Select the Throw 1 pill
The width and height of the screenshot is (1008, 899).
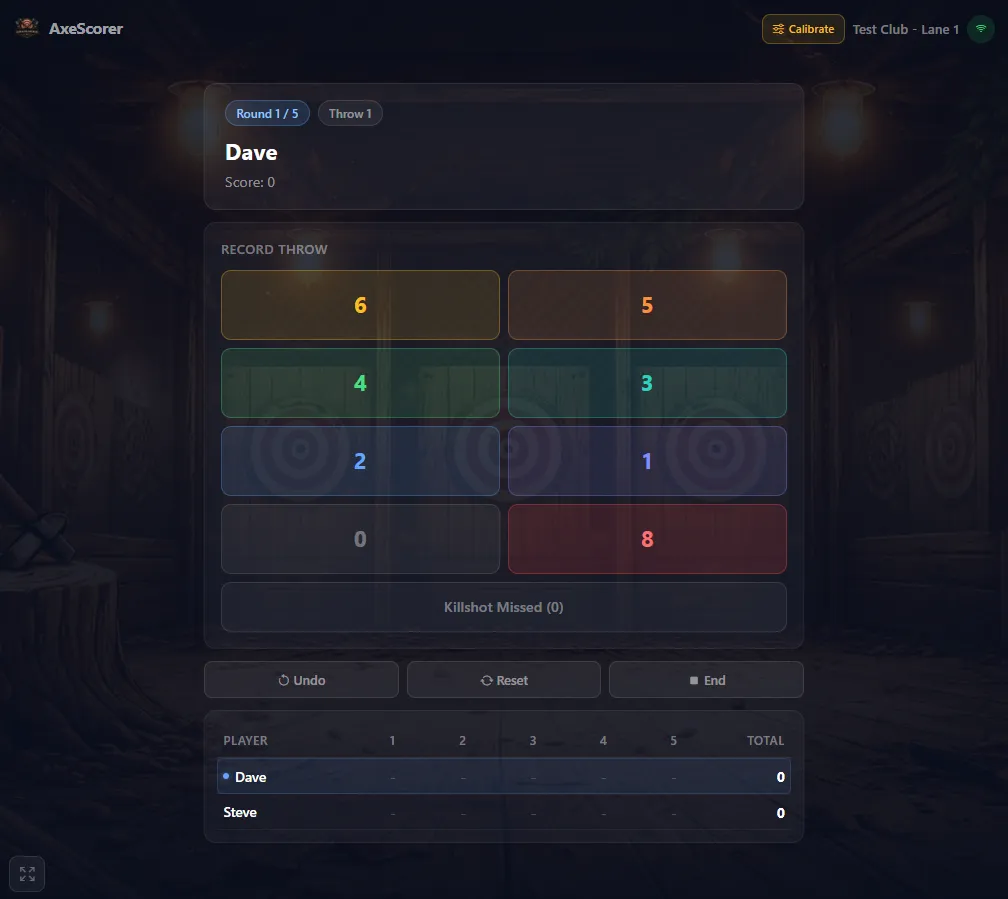point(350,113)
